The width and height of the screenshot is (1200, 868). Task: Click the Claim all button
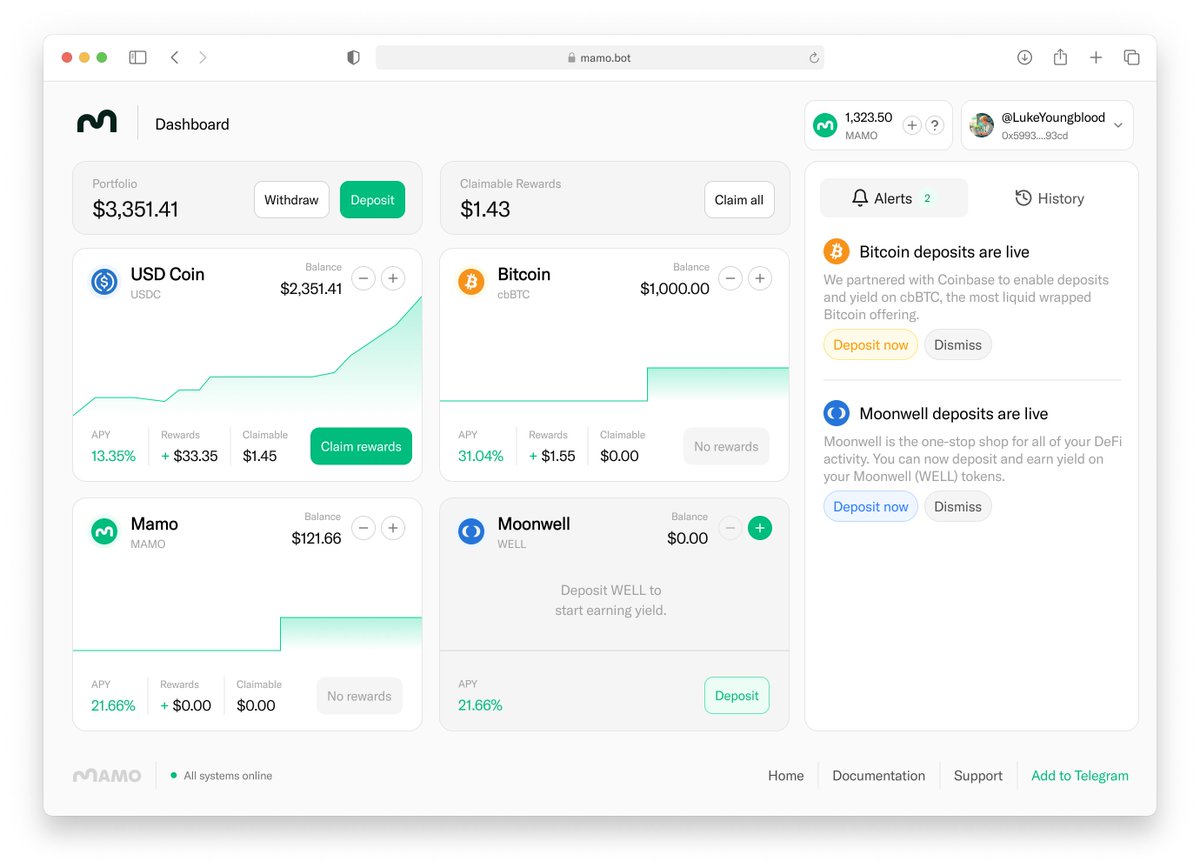point(739,200)
